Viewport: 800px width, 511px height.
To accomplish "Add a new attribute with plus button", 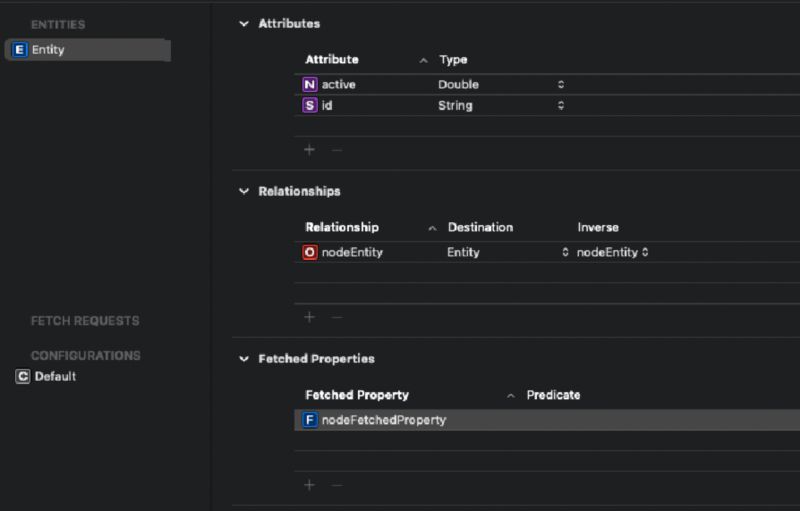I will [x=309, y=149].
